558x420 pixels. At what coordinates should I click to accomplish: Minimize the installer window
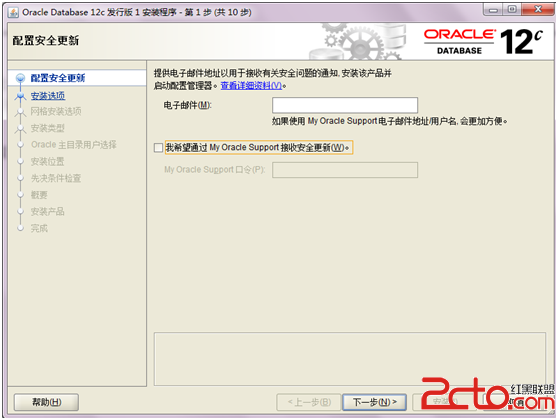pos(493,10)
